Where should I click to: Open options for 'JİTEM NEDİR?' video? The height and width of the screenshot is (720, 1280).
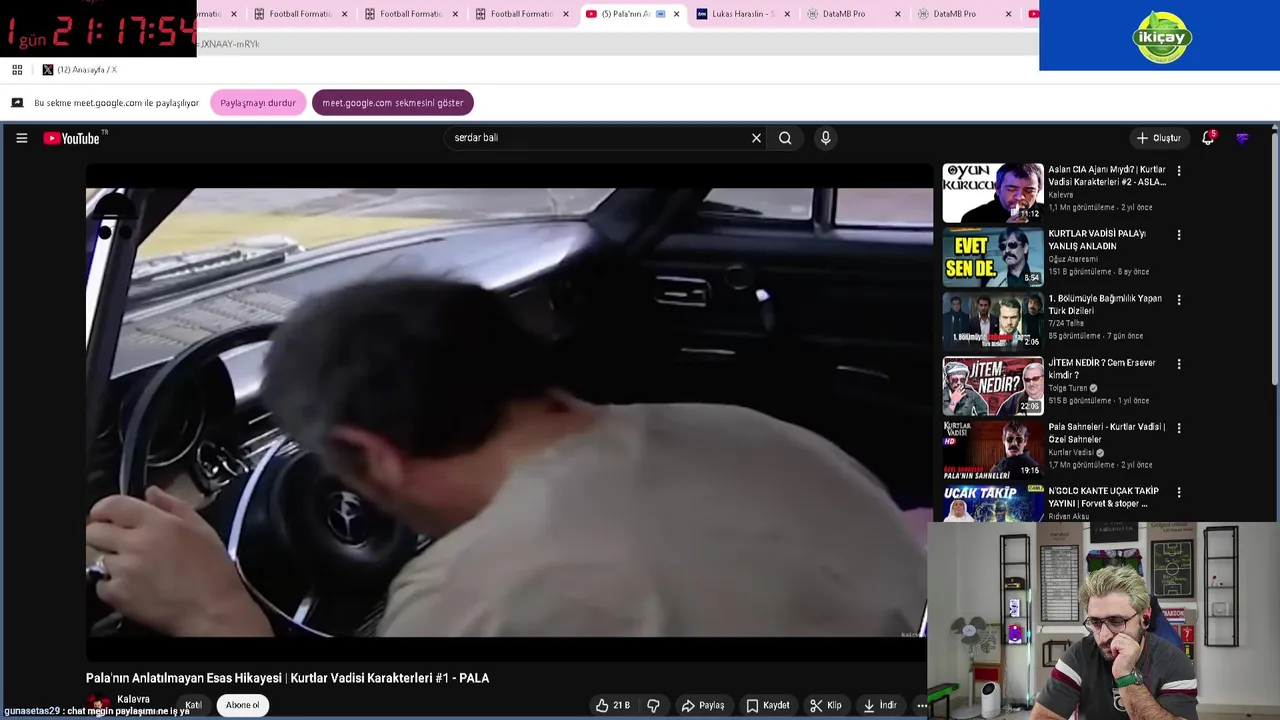click(1179, 364)
